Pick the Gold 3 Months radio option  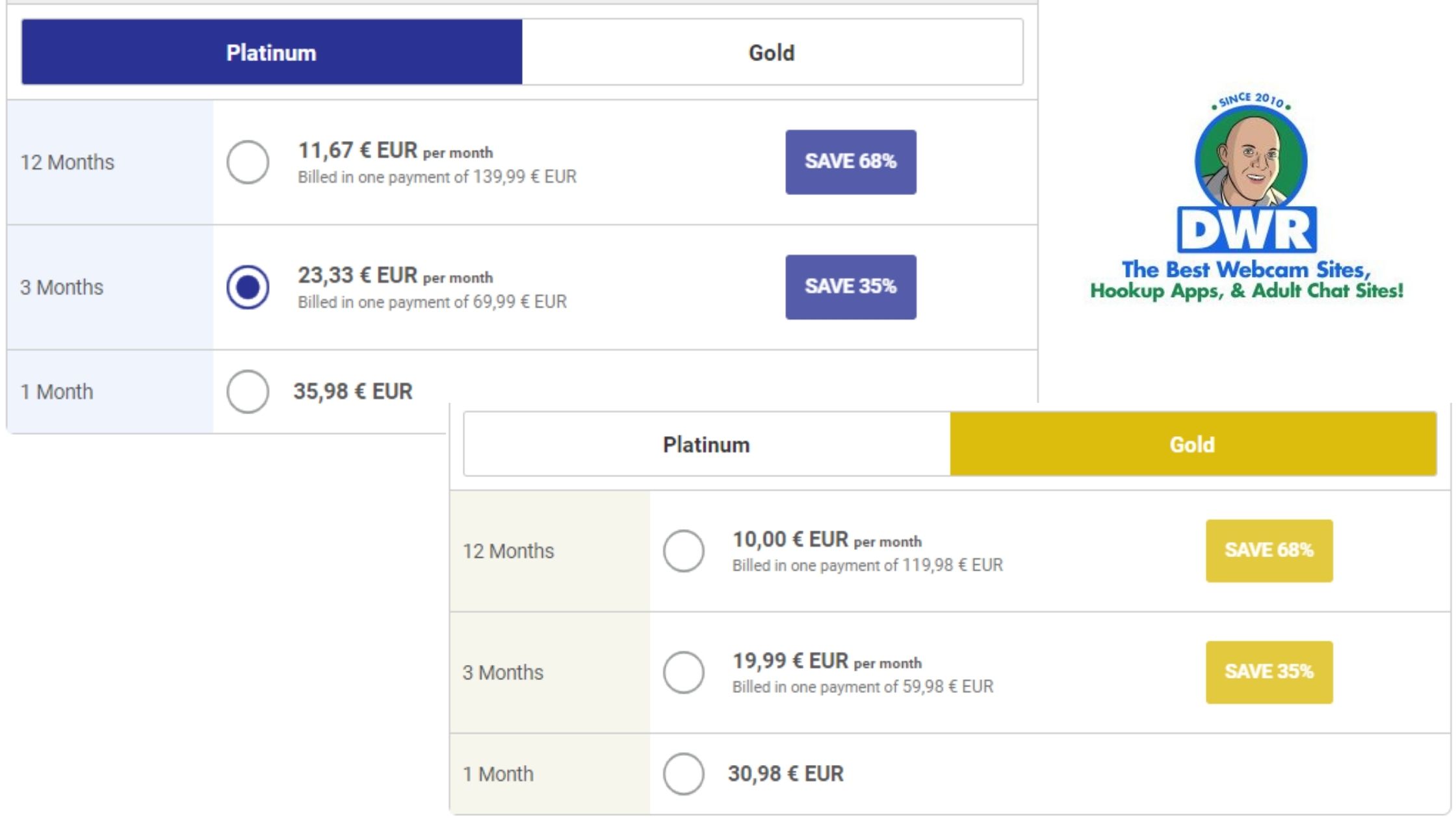[683, 672]
